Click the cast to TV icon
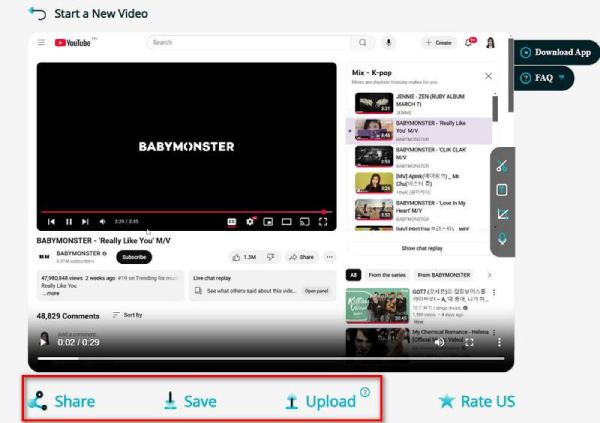The width and height of the screenshot is (600, 423). pyautogui.click(x=305, y=222)
